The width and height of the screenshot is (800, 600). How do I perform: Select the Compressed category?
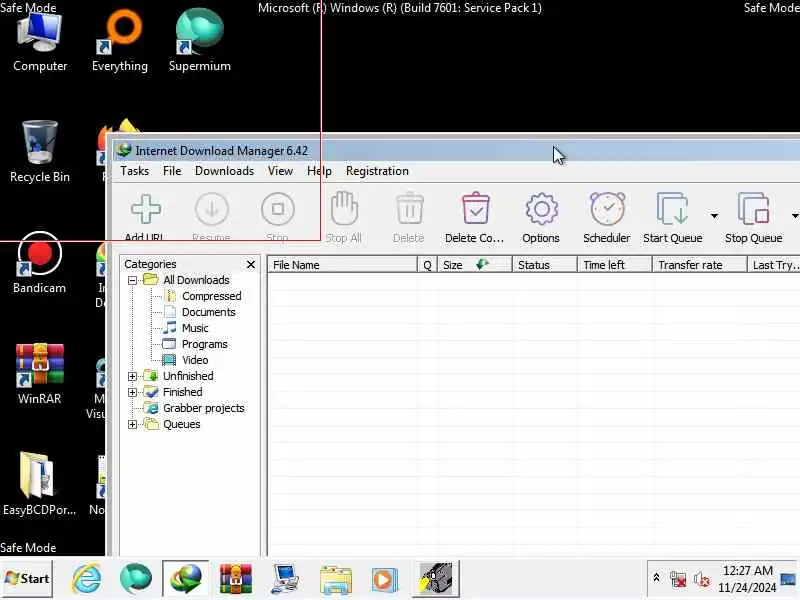(x=212, y=296)
